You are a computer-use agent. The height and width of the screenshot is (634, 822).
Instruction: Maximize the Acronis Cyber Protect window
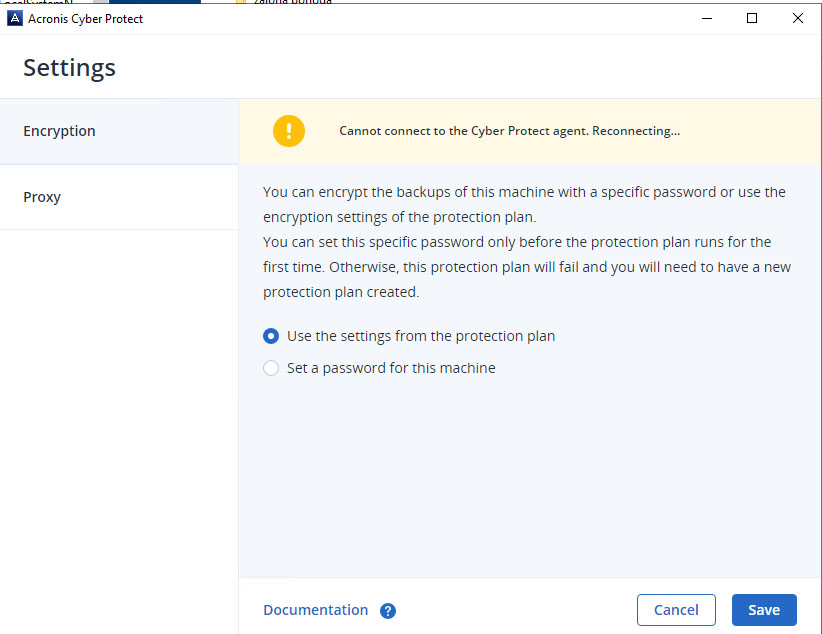(752, 18)
